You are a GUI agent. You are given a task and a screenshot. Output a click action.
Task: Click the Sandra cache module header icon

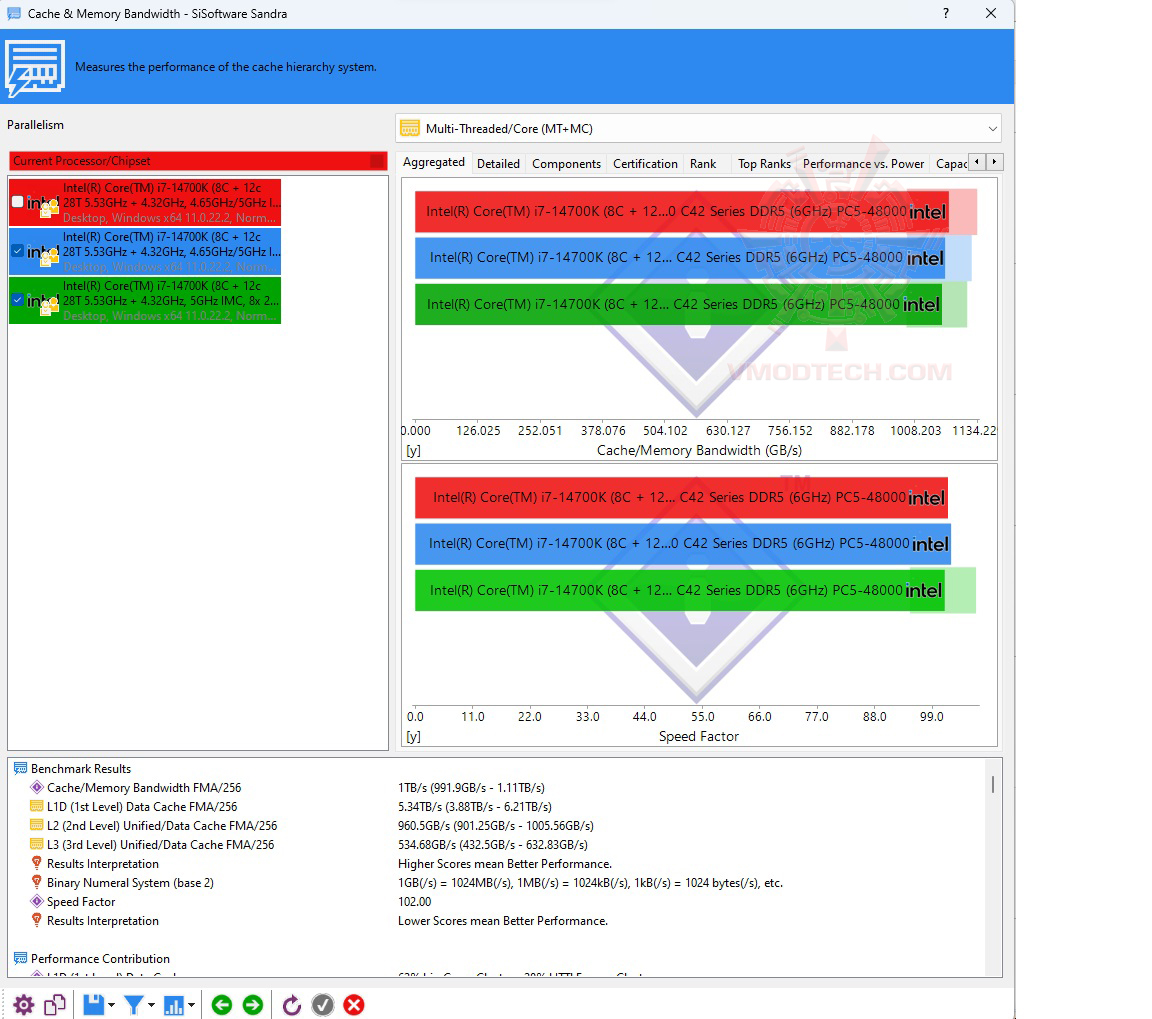point(35,68)
